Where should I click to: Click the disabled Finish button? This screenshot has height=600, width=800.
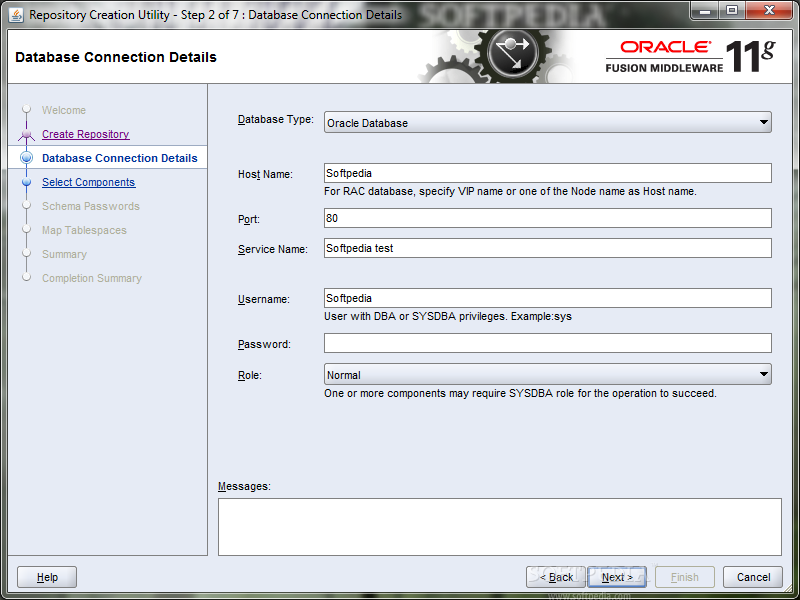click(x=685, y=577)
